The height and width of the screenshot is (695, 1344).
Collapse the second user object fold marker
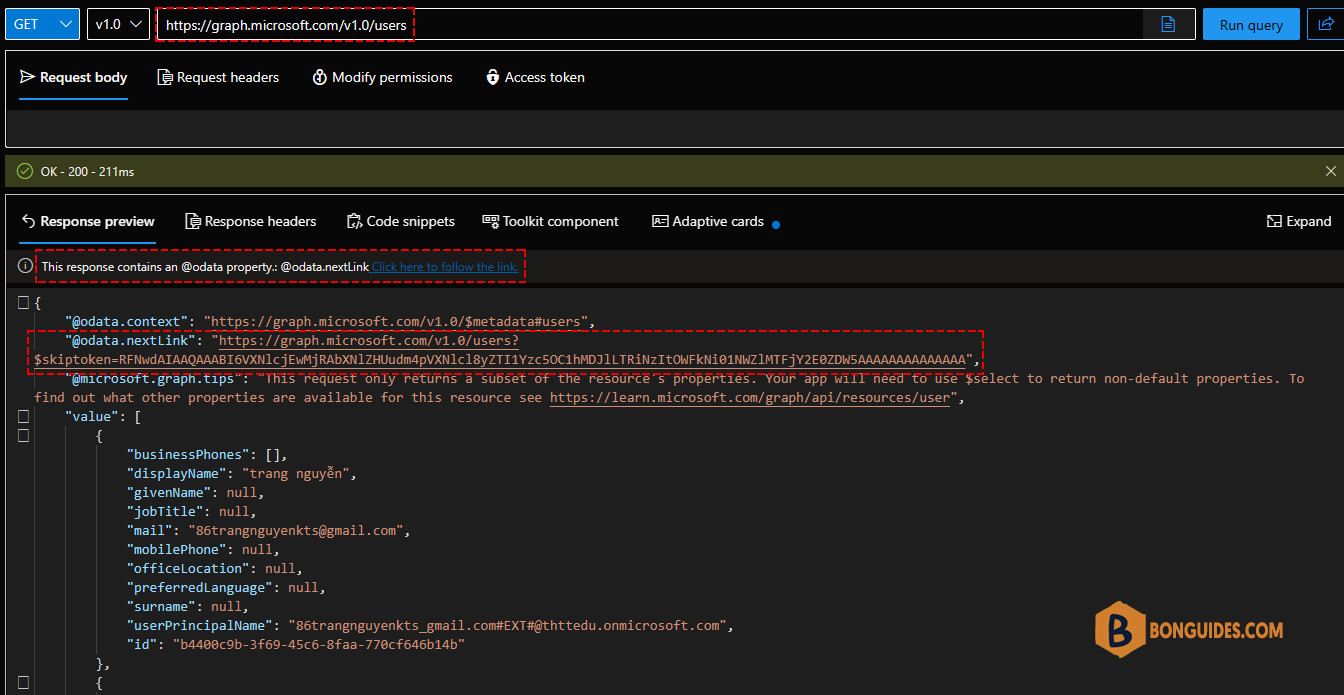23,682
